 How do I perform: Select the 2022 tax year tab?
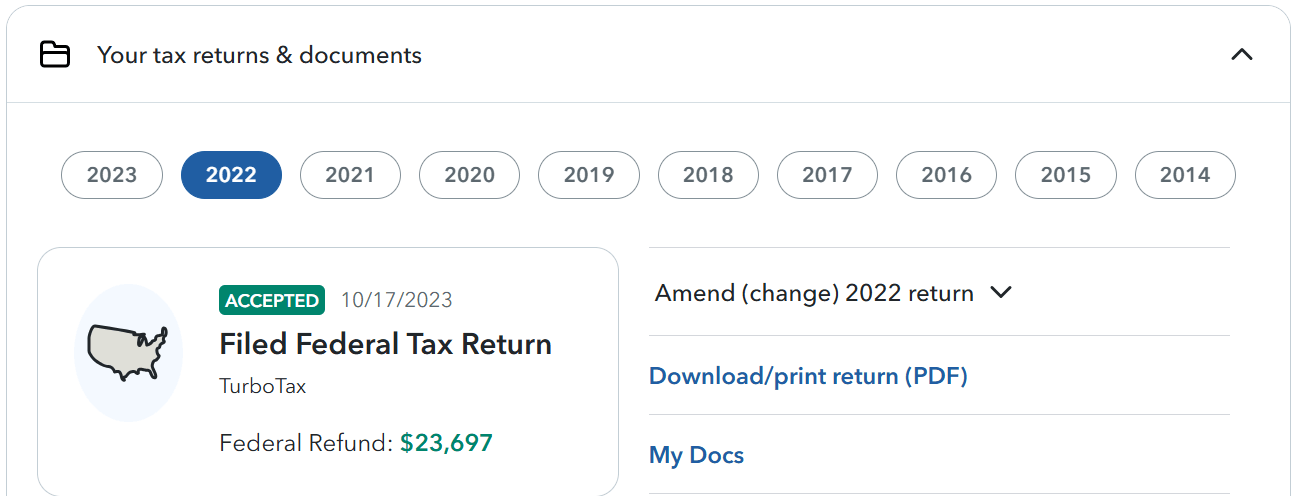[231, 175]
